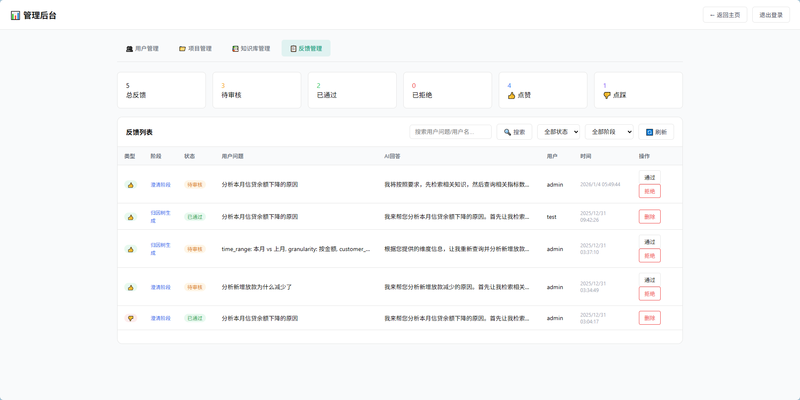Open the 全部阶段 stage filter dropdown
This screenshot has width=800, height=400.
pyautogui.click(x=611, y=132)
